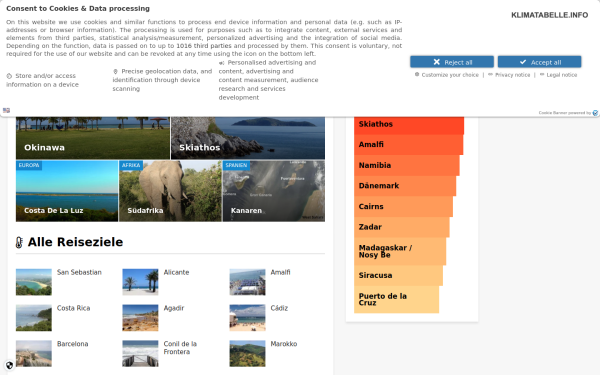Click Precise geolocation data purpose text
This screenshot has height=375, width=600.
point(162,80)
